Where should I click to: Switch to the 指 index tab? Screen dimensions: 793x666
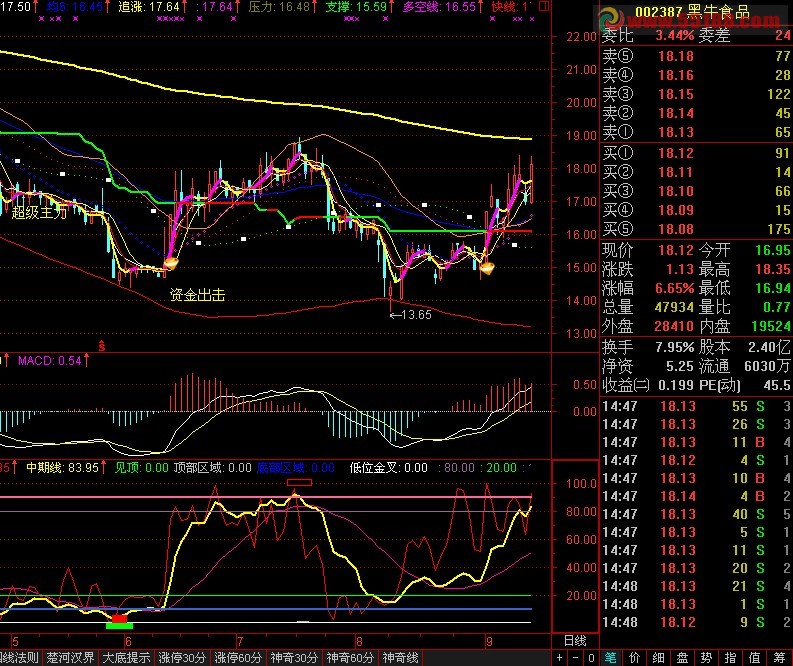(731, 658)
